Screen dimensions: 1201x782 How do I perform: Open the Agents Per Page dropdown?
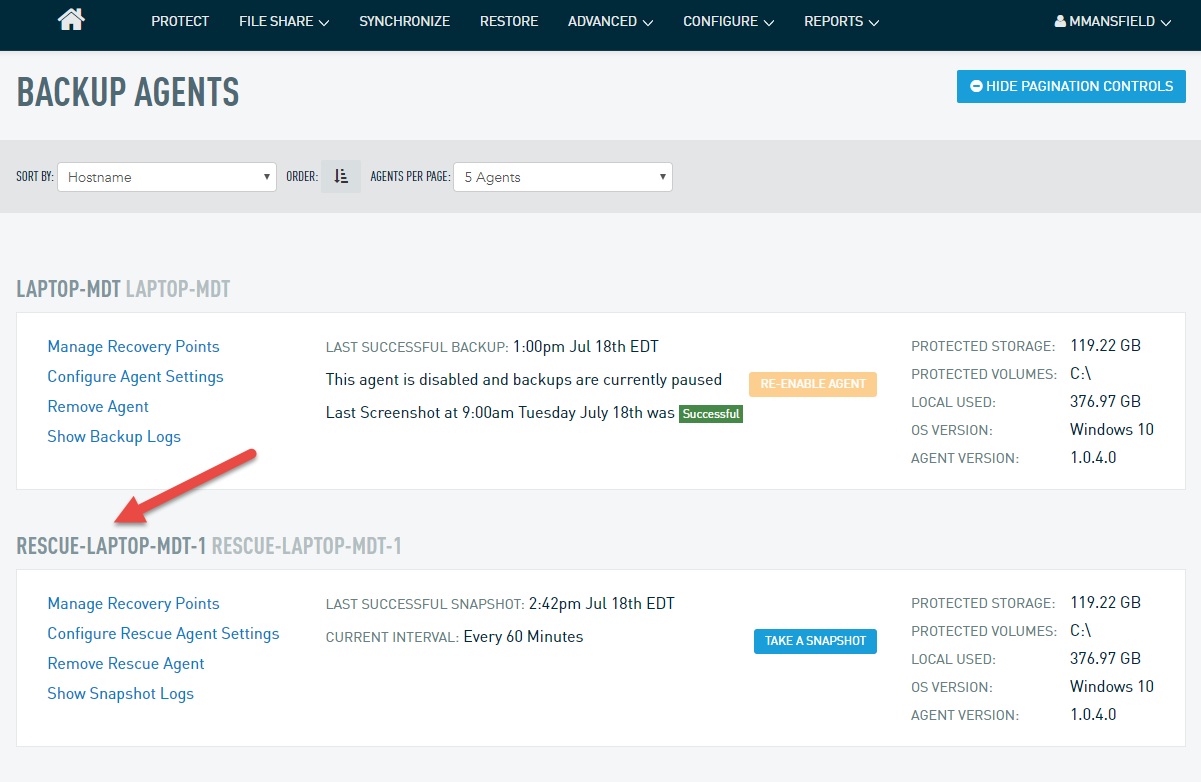562,176
